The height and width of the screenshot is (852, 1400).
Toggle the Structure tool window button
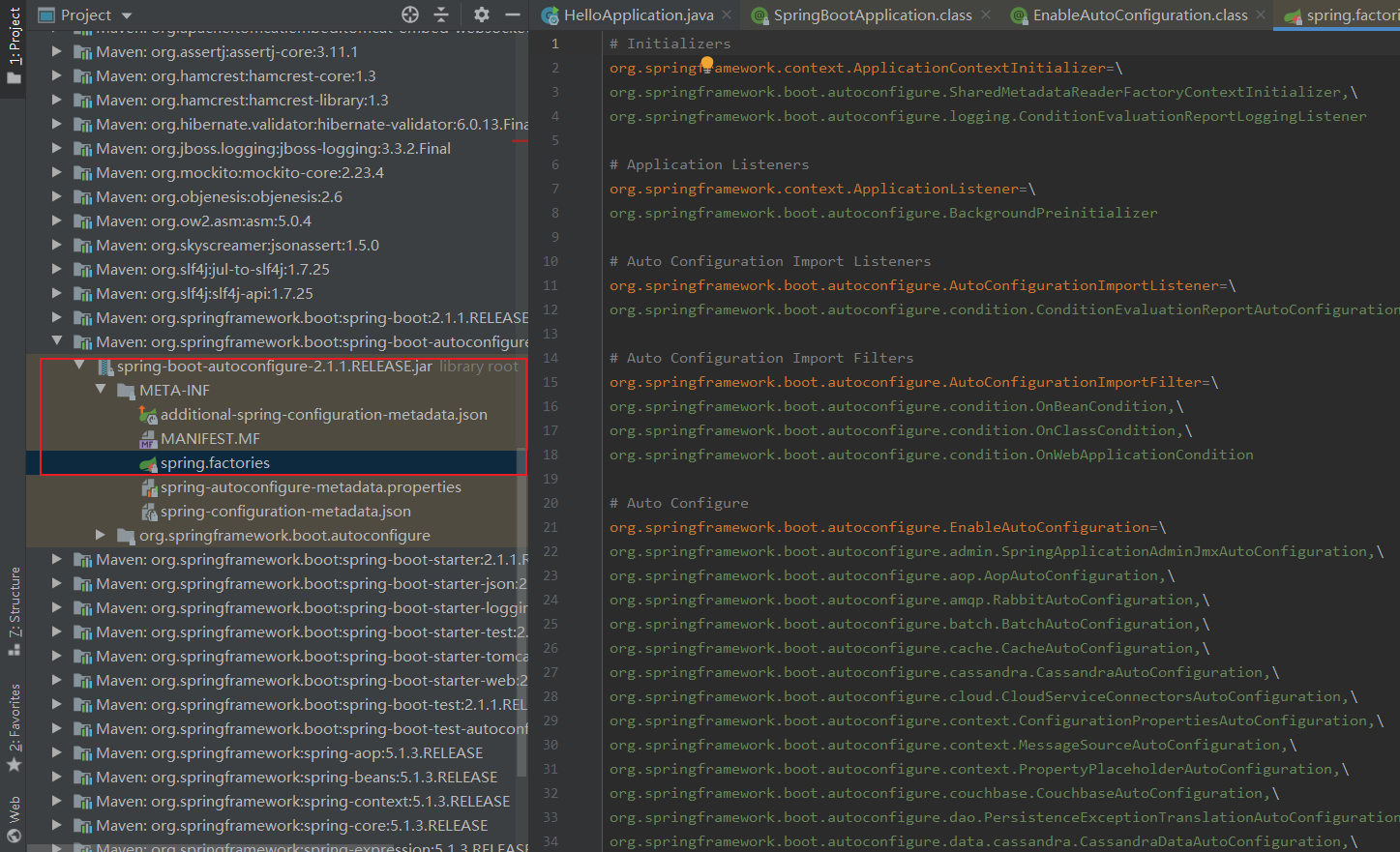point(14,609)
